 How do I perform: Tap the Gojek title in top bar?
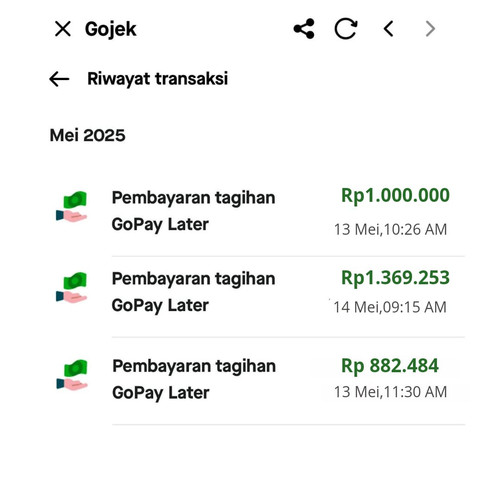110,29
